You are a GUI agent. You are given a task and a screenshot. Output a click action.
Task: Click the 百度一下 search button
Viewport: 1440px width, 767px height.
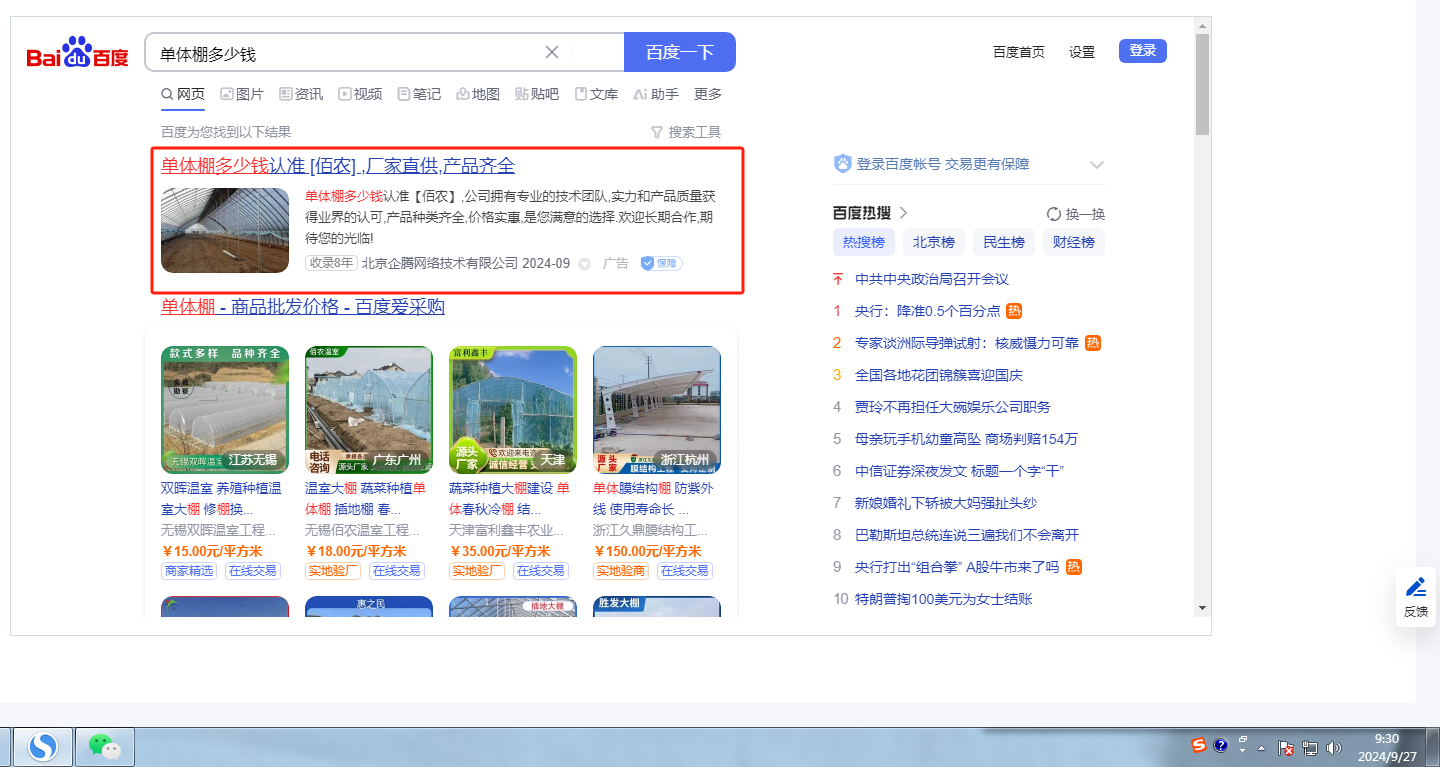point(680,52)
